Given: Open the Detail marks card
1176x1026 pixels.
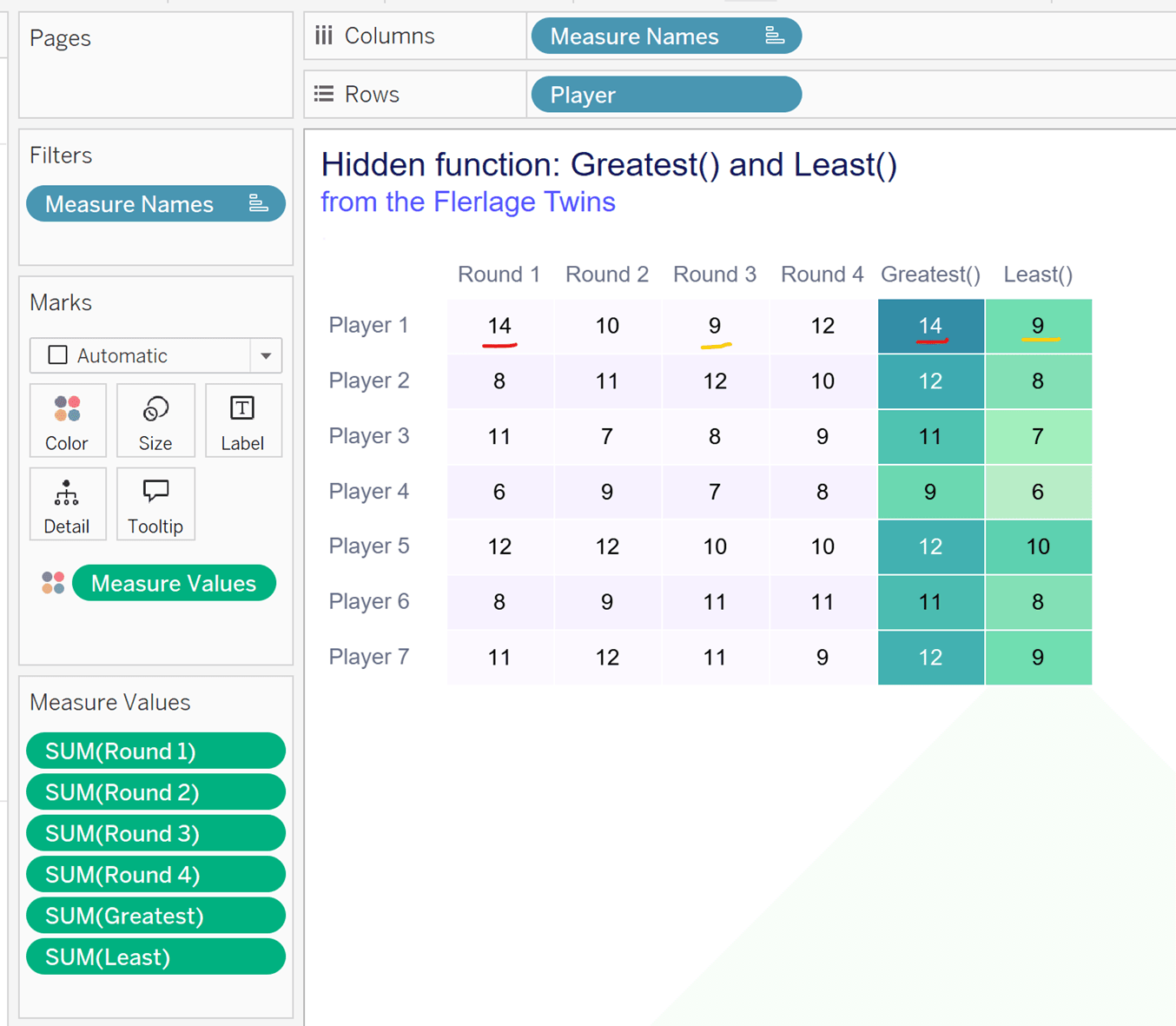Looking at the screenshot, I should [67, 504].
